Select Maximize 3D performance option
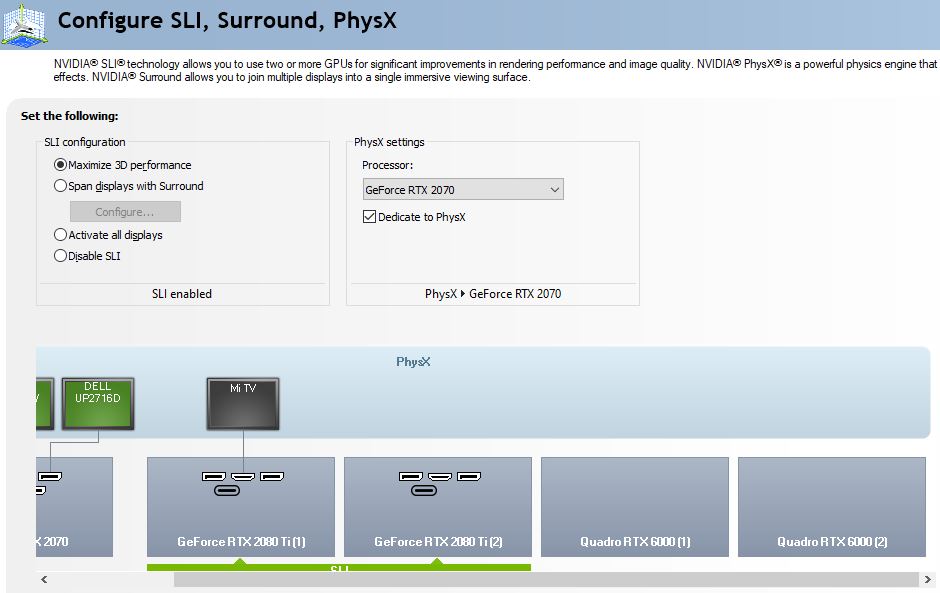The image size is (940, 593). 122,165
